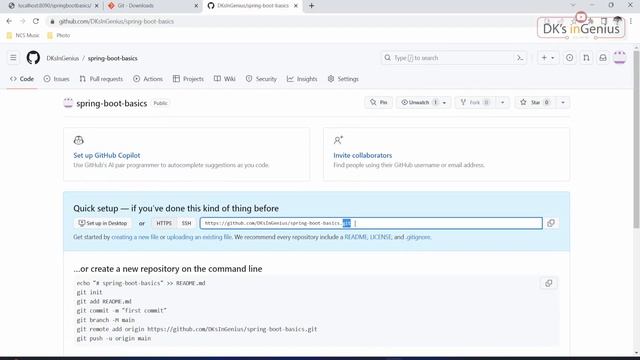The image size is (640, 360).
Task: Copy the repository URL to clipboard
Action: pos(551,223)
